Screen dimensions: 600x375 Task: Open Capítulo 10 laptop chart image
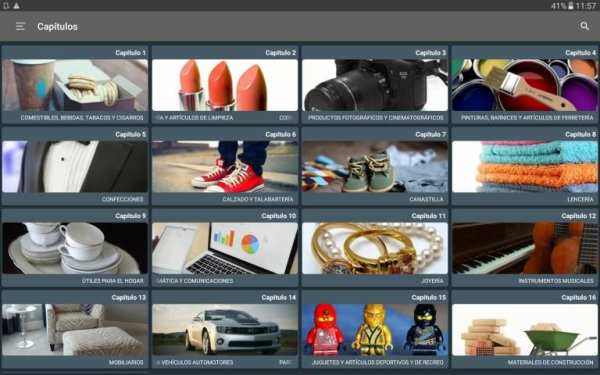point(225,248)
